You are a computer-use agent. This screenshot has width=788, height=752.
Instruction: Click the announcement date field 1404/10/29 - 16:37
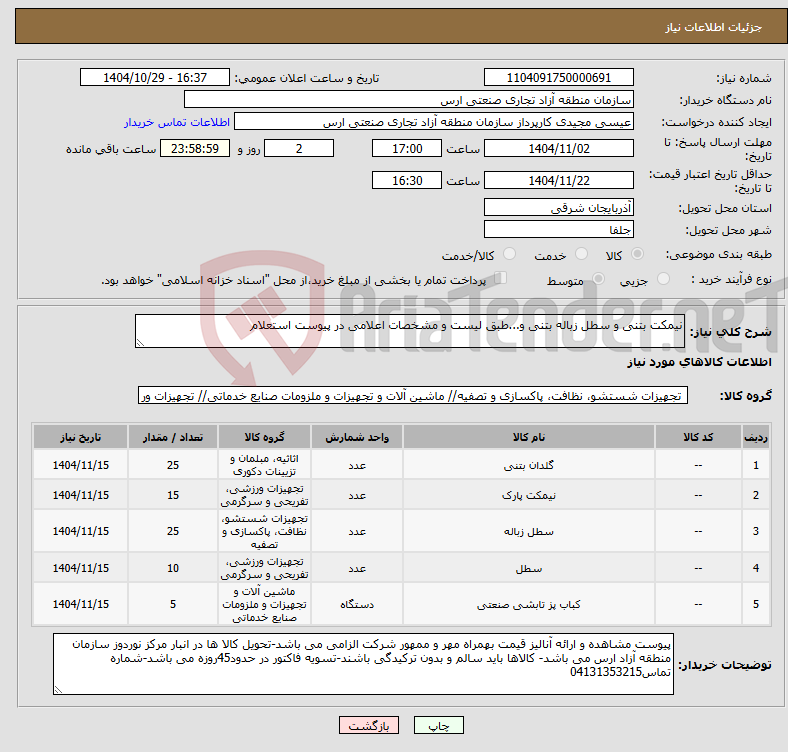pyautogui.click(x=155, y=77)
